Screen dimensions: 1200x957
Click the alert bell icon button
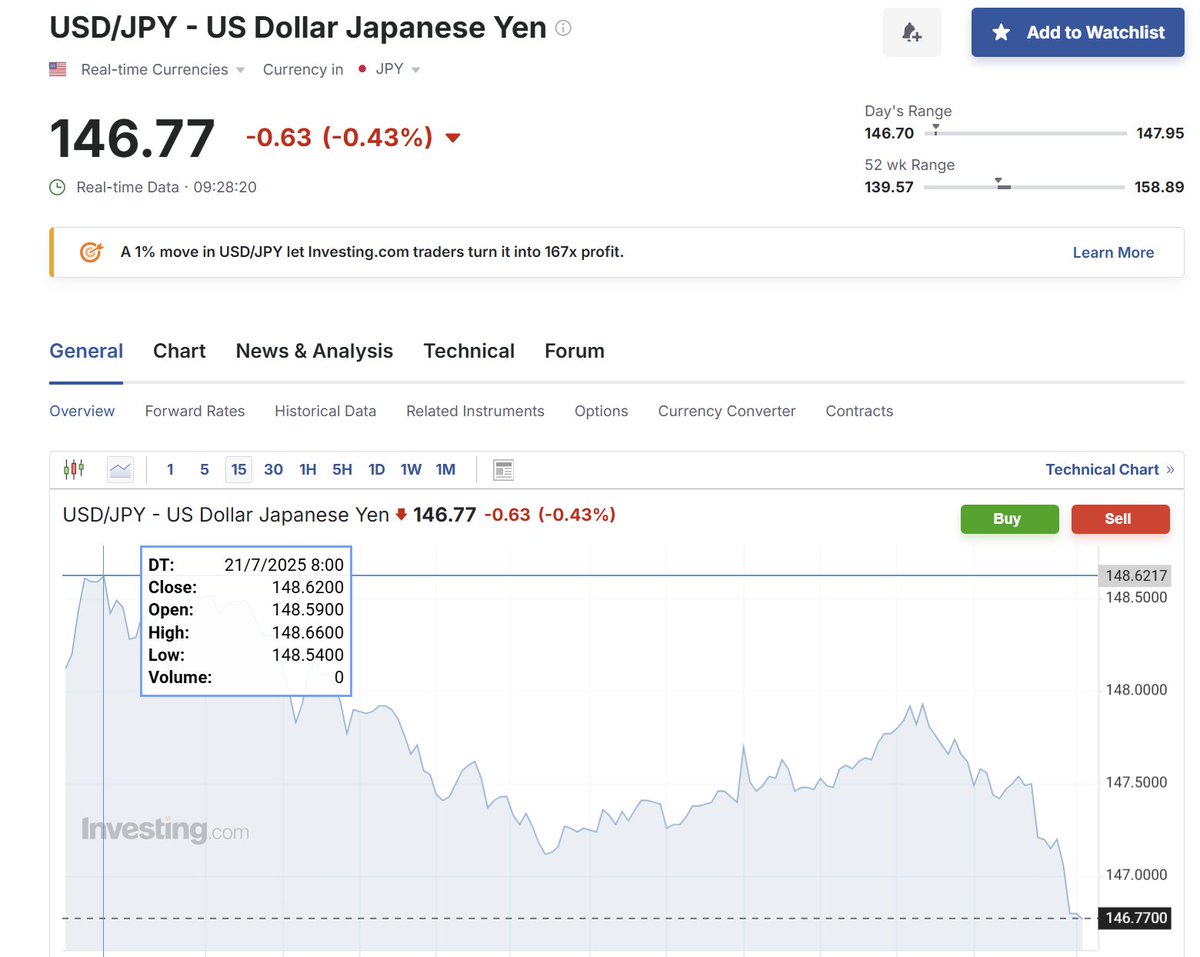(x=911, y=33)
